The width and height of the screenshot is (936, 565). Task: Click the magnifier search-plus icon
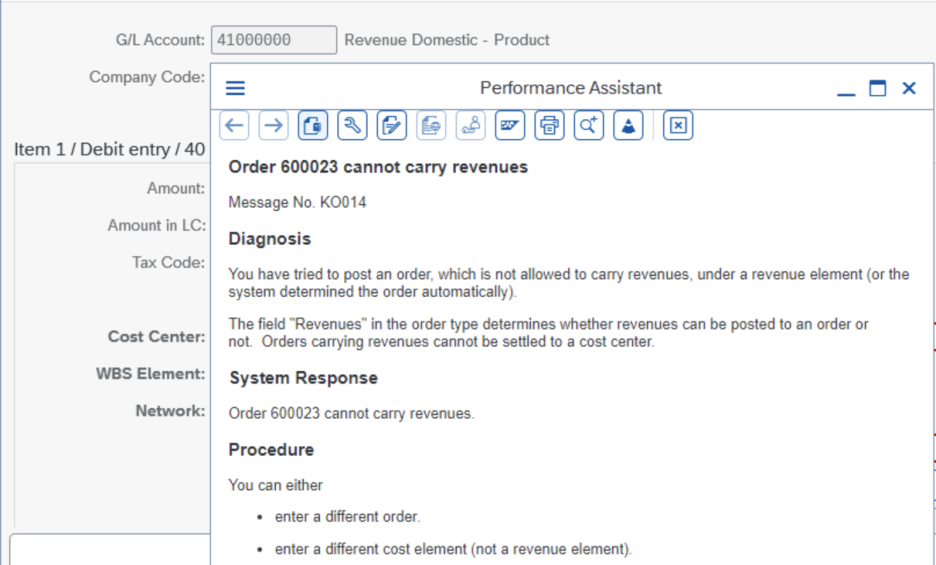589,125
